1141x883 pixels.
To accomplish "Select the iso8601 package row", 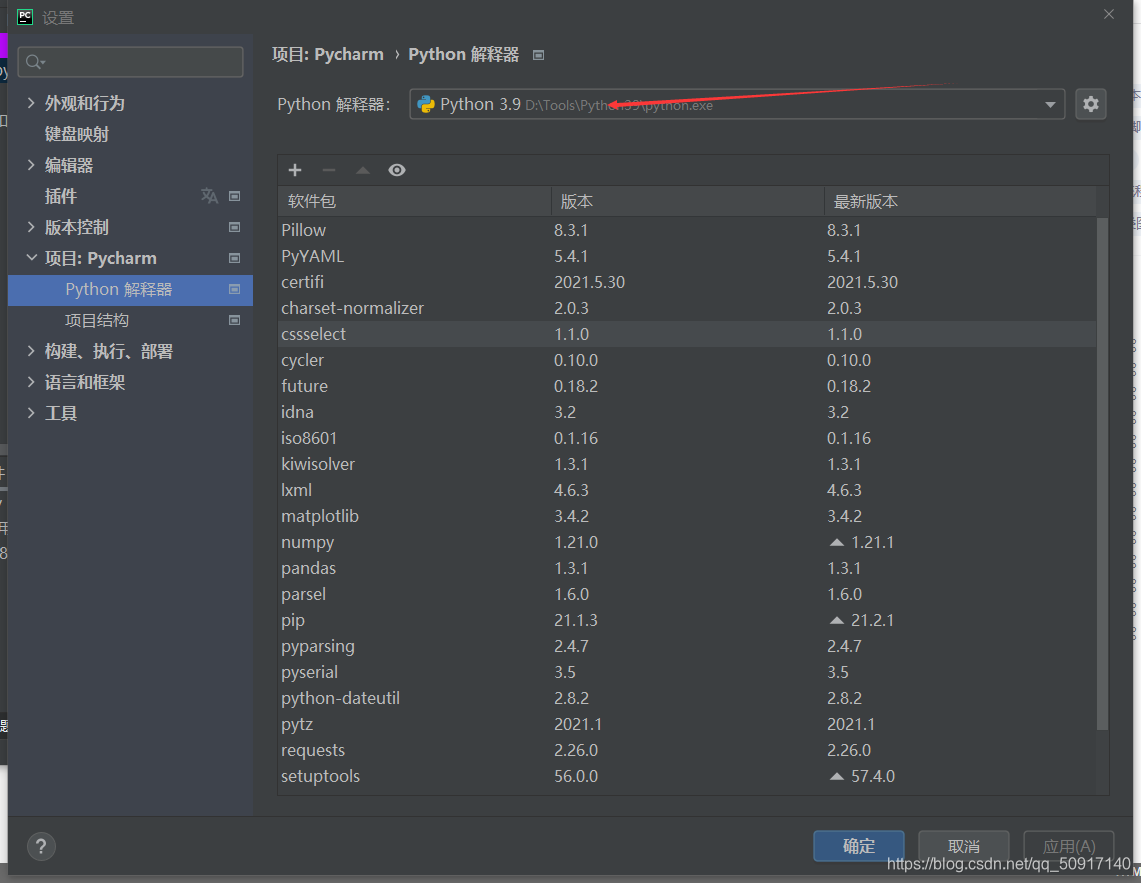I will [x=687, y=438].
